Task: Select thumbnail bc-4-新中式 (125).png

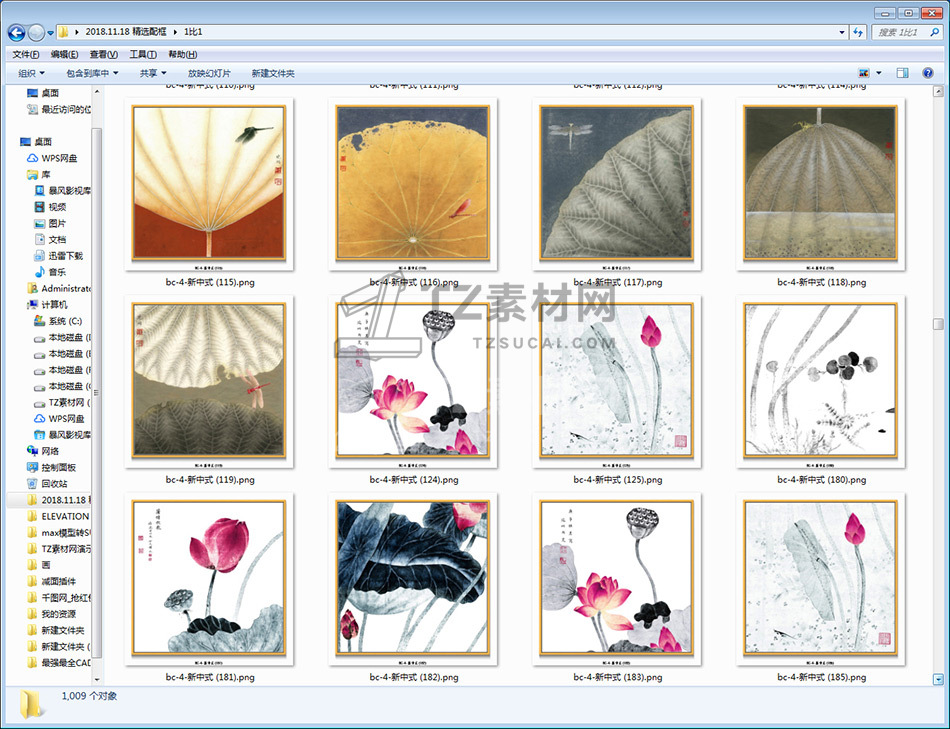Action: click(617, 382)
